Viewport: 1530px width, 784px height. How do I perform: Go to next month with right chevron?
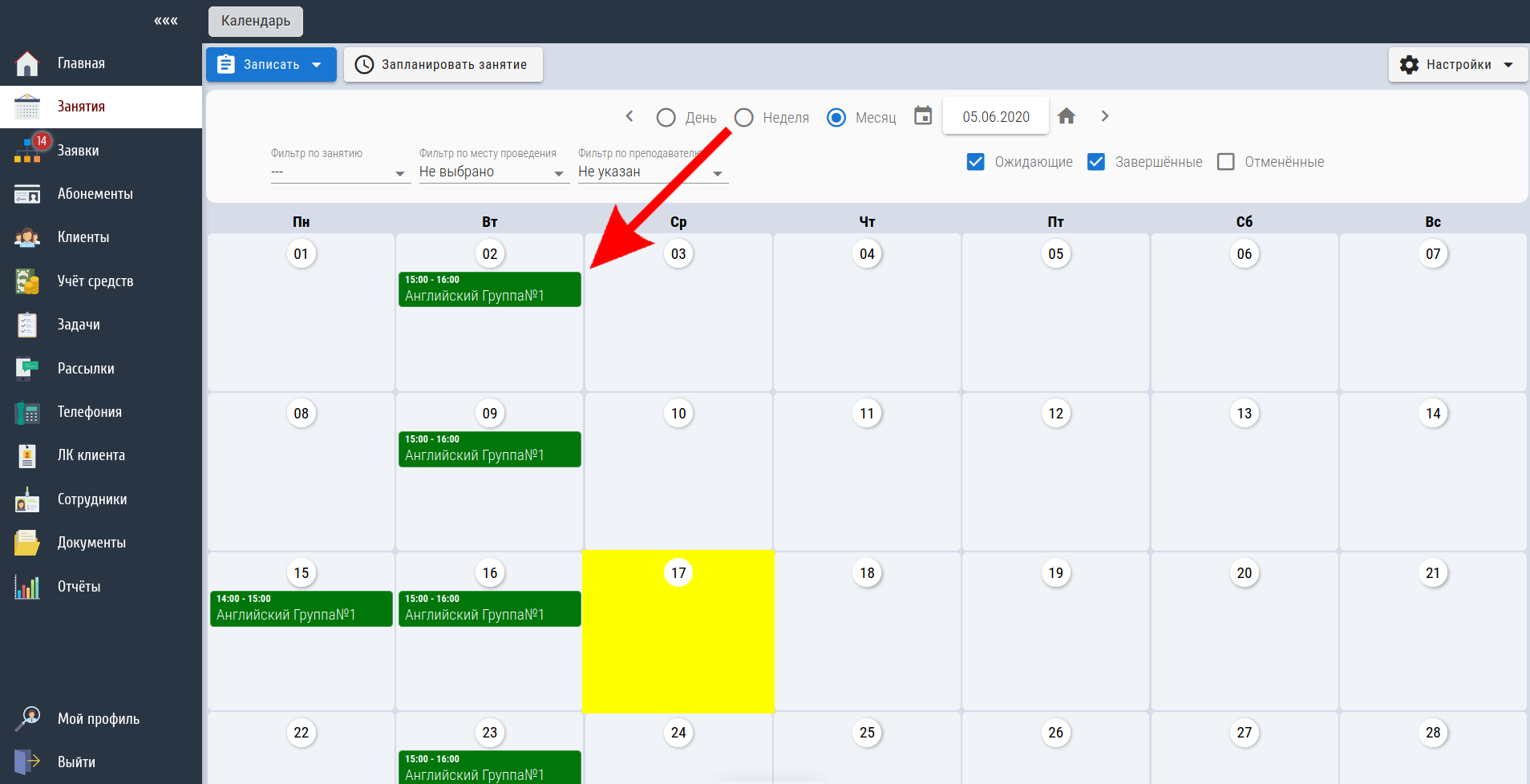click(x=1105, y=116)
